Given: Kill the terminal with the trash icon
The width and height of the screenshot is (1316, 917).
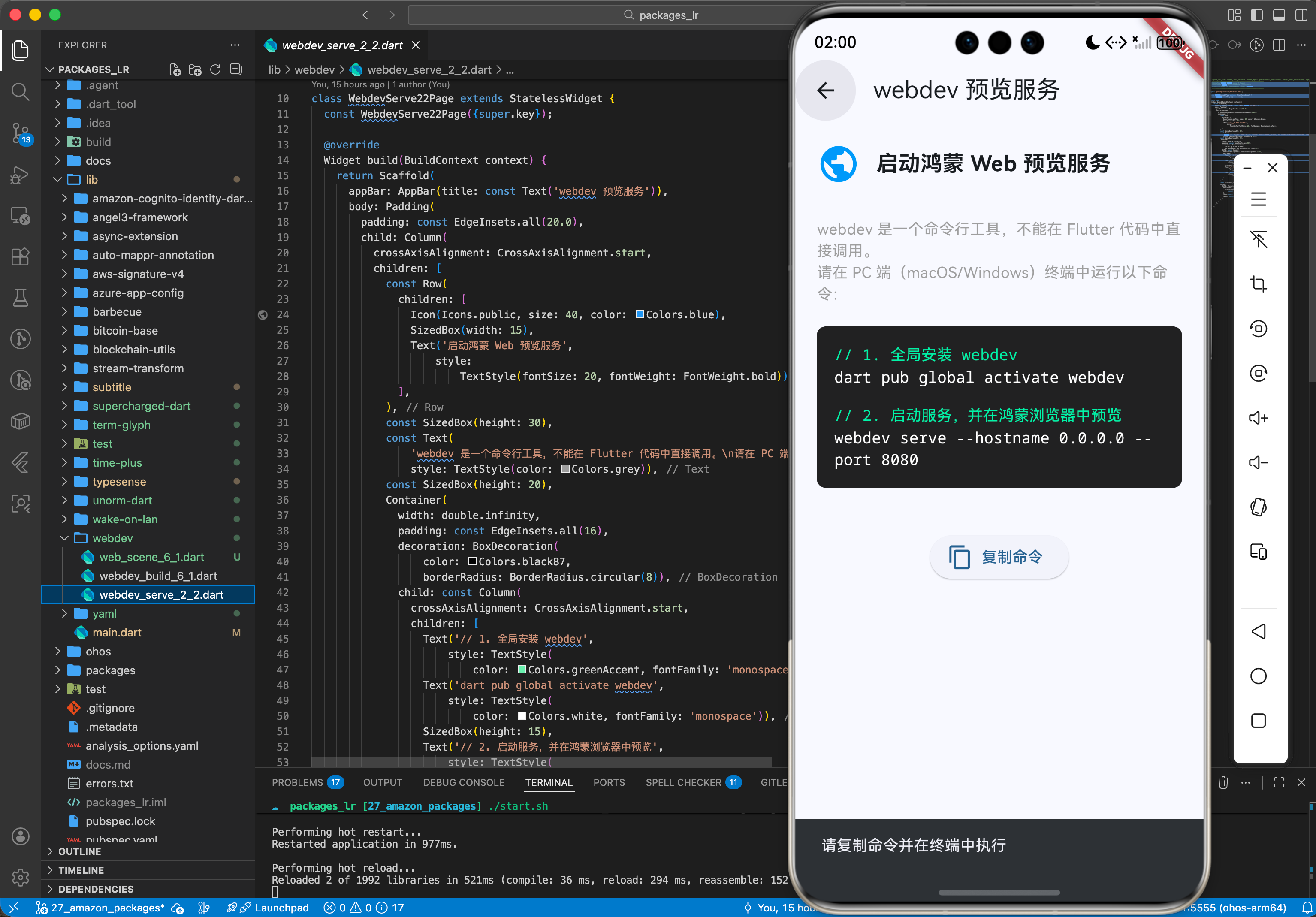Looking at the screenshot, I should (x=1223, y=782).
